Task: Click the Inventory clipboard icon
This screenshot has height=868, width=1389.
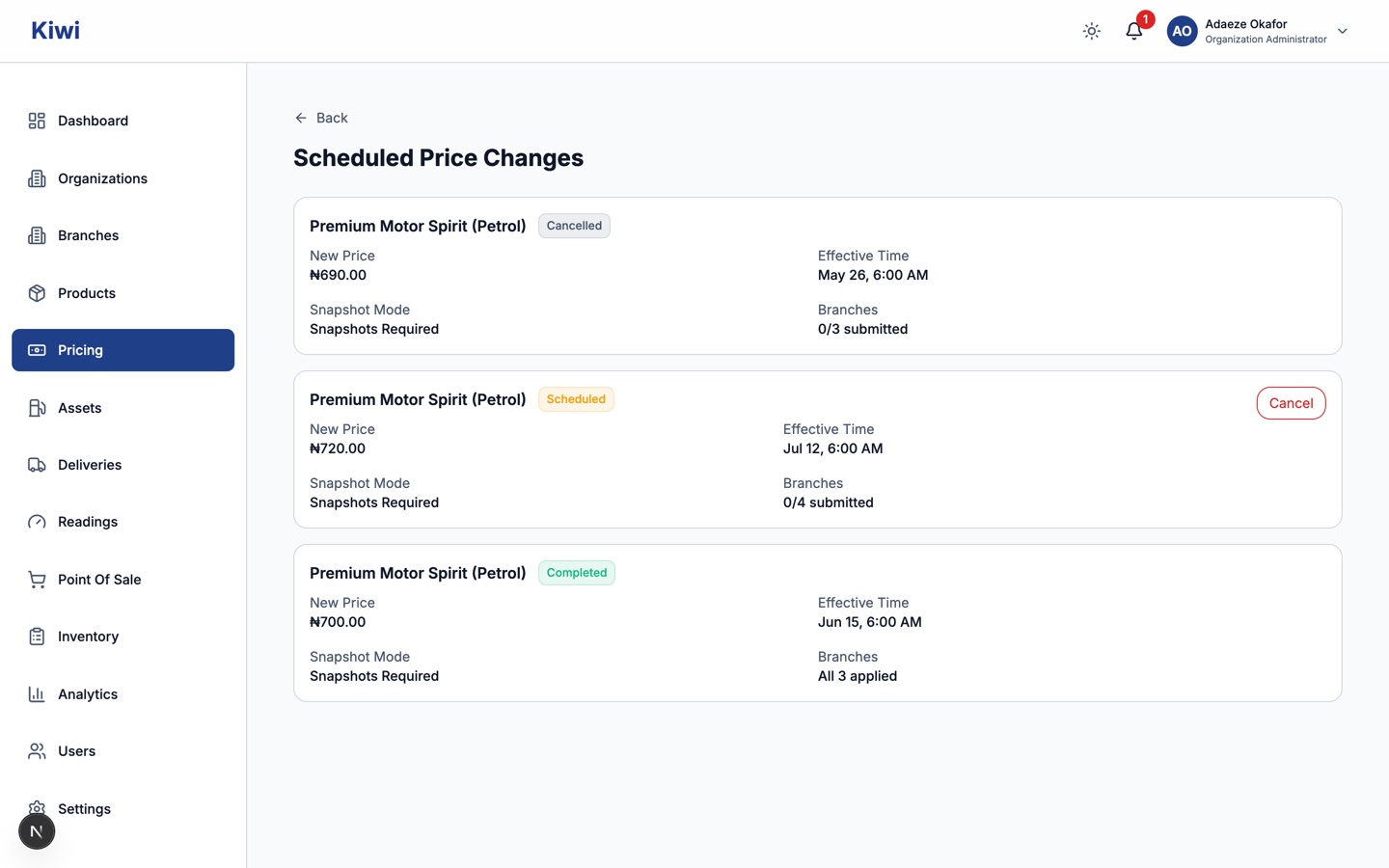Action: (x=37, y=637)
